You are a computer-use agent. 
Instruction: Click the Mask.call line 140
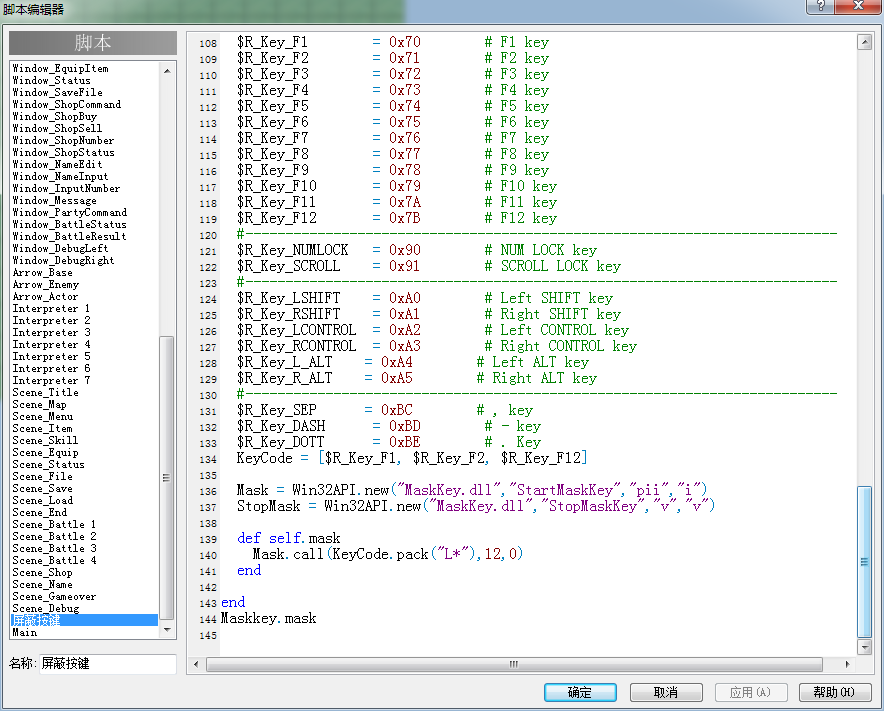[x=388, y=554]
